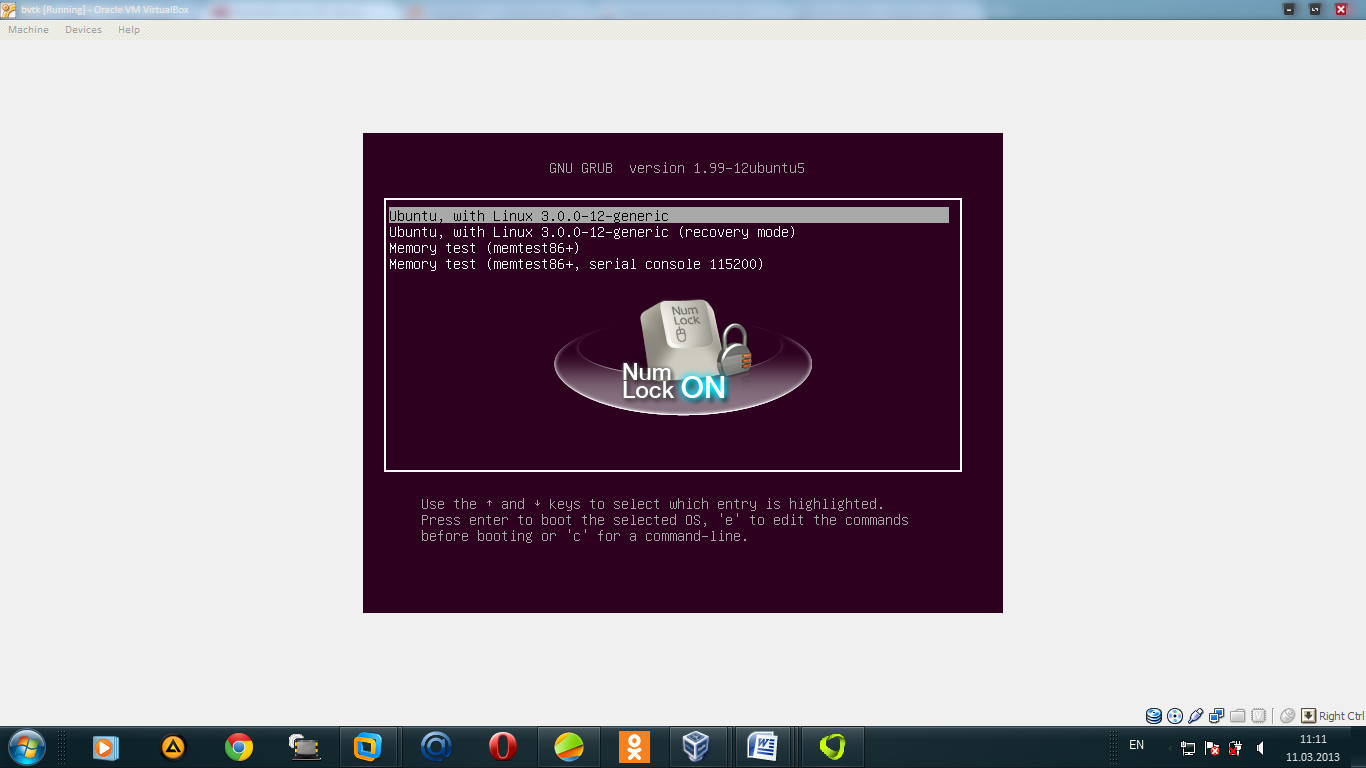Open the hardware device icon in taskbar
This screenshot has width=1366, height=768.
(304, 747)
